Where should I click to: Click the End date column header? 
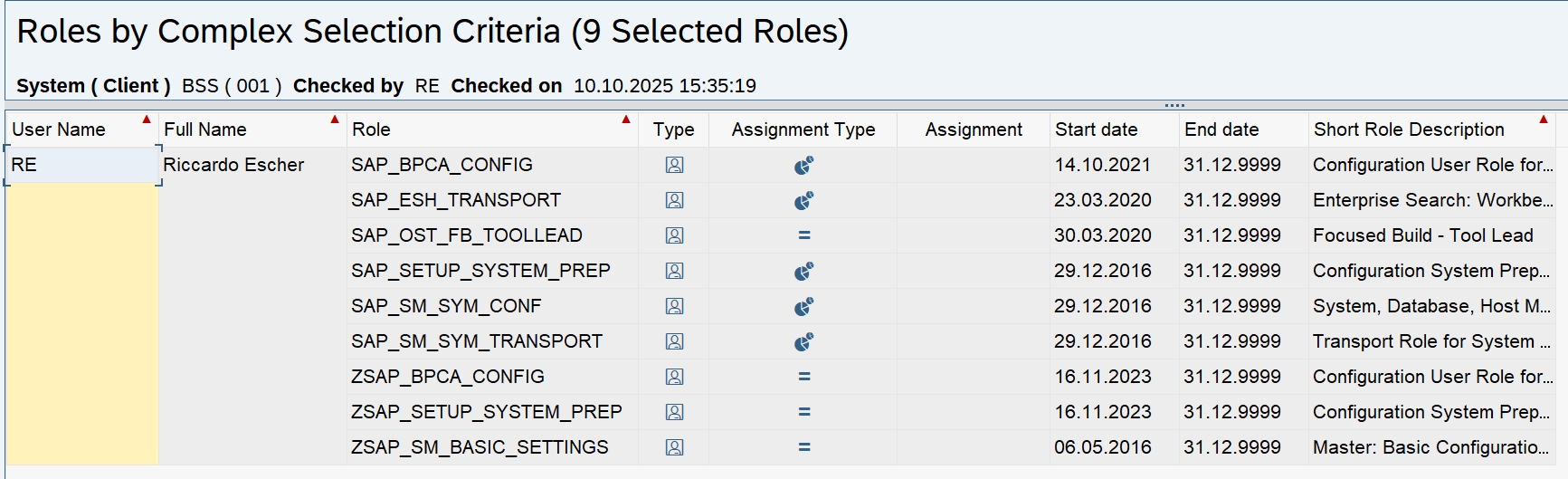[1221, 129]
